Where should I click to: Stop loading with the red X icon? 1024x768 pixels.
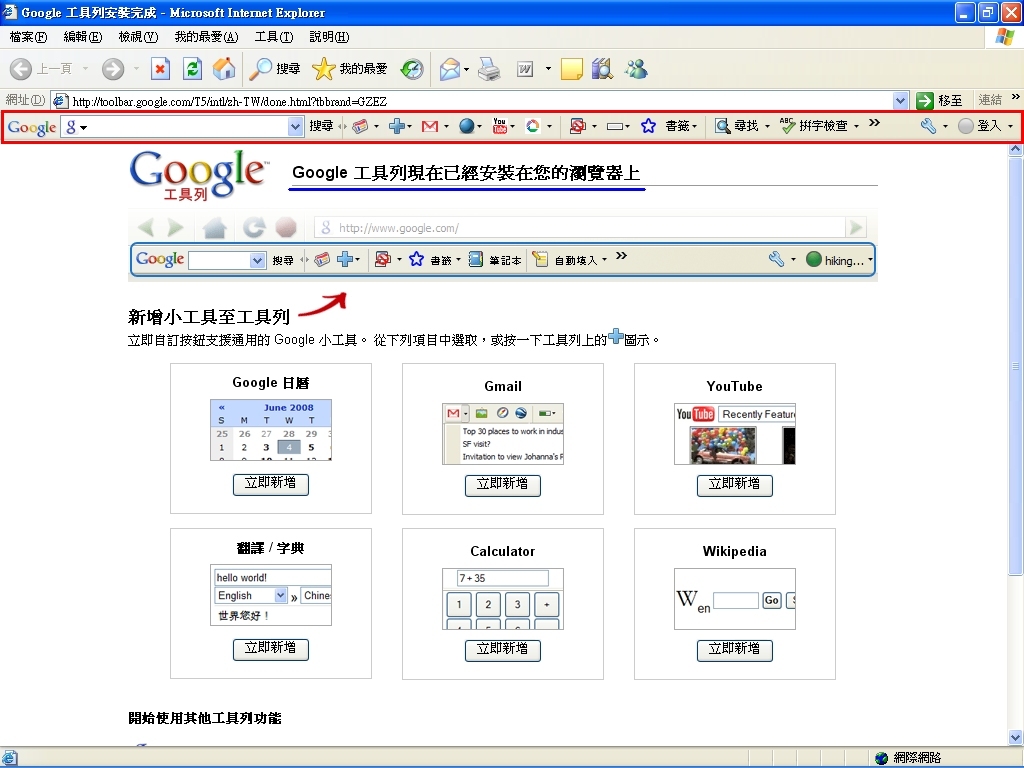pyautogui.click(x=160, y=69)
